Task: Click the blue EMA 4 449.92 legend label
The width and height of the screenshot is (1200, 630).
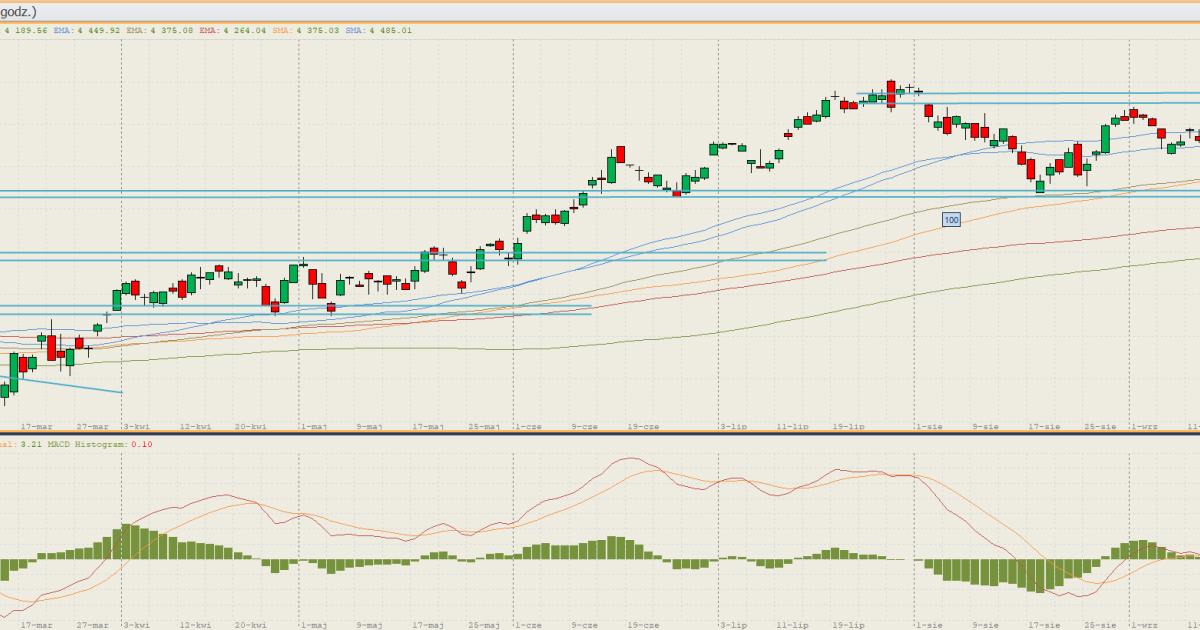Action: point(87,30)
